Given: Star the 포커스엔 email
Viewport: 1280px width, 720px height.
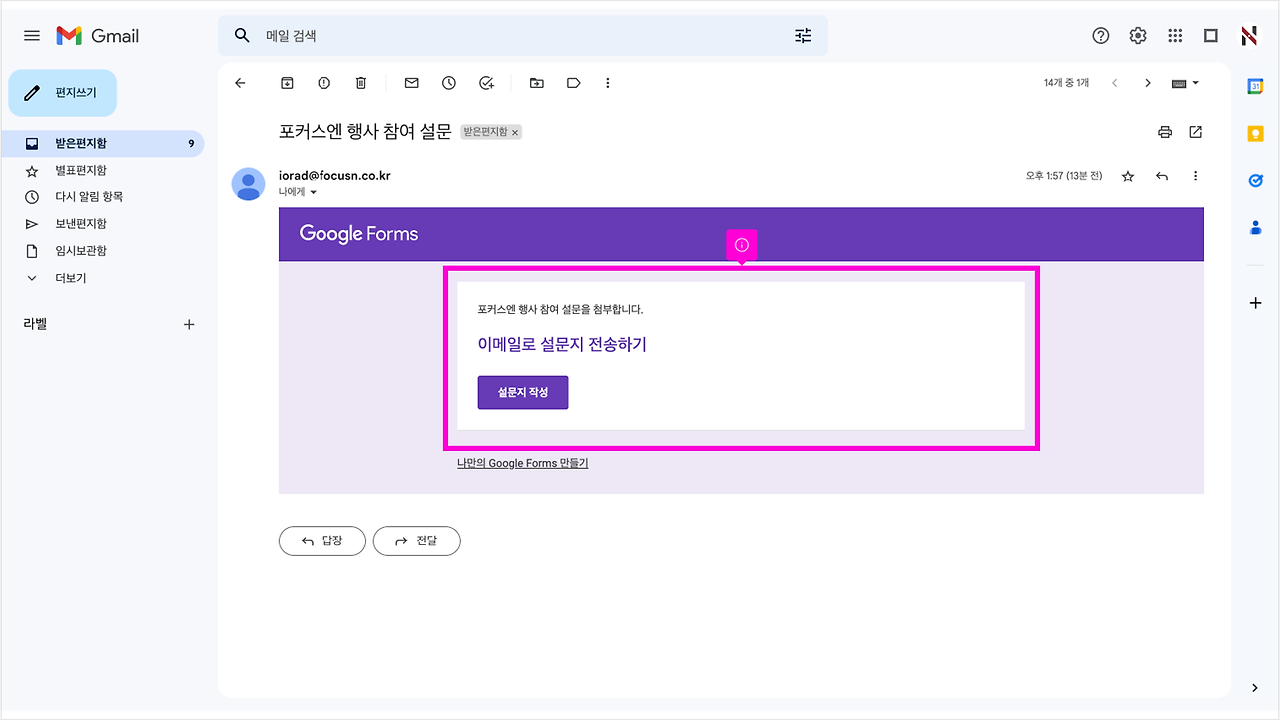Looking at the screenshot, I should pyautogui.click(x=1128, y=176).
